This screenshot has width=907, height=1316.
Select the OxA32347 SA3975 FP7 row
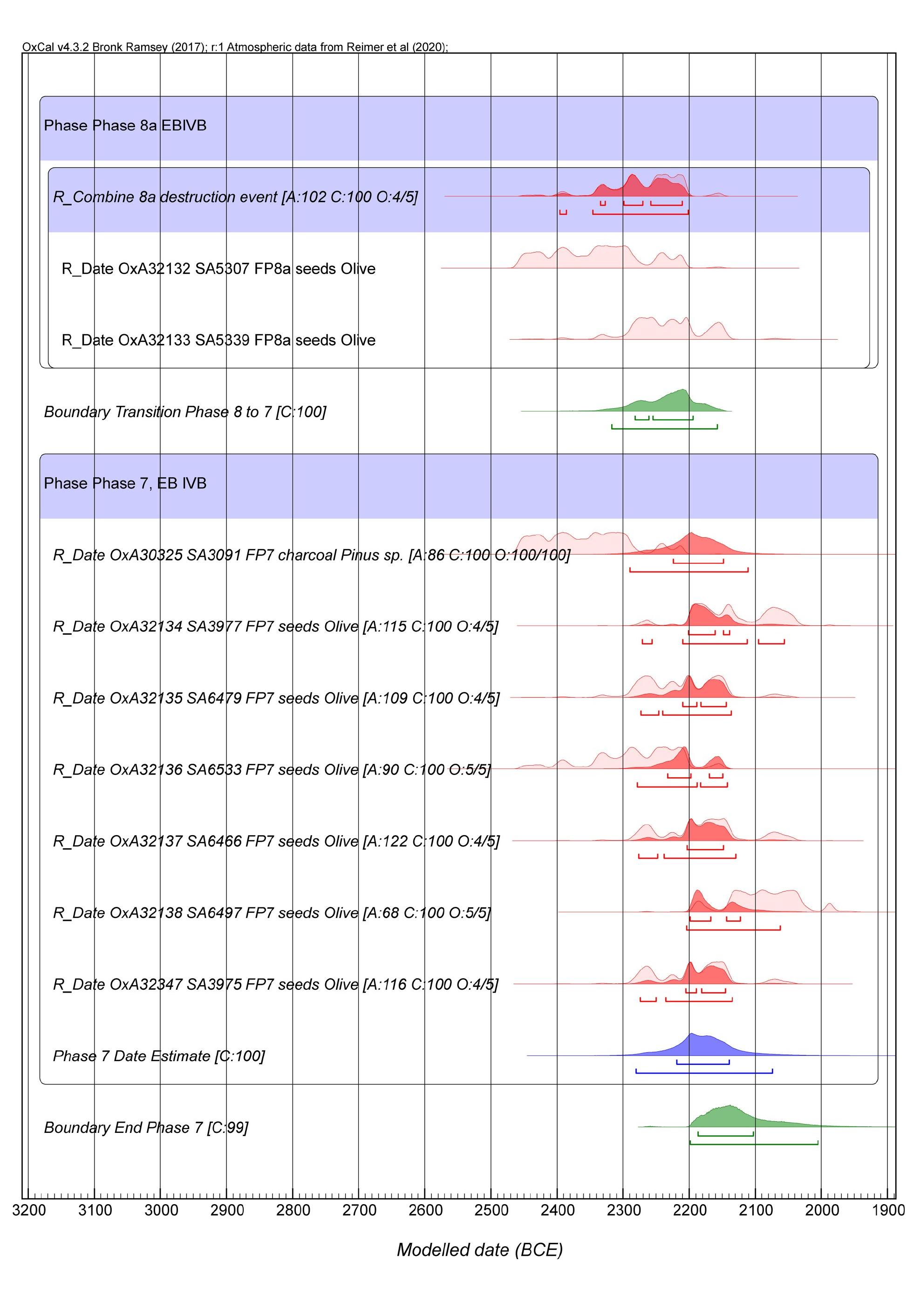point(276,985)
